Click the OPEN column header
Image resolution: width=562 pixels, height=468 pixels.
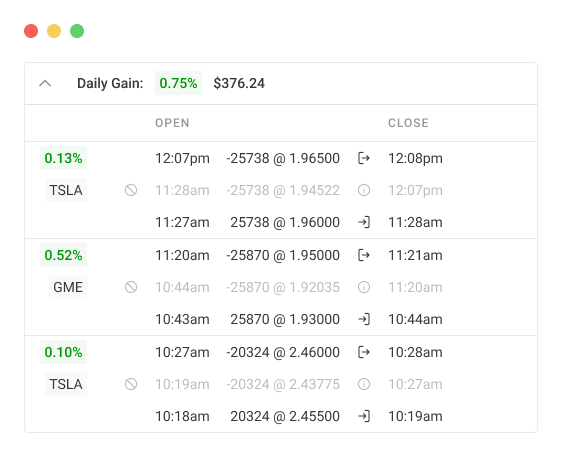[172, 123]
